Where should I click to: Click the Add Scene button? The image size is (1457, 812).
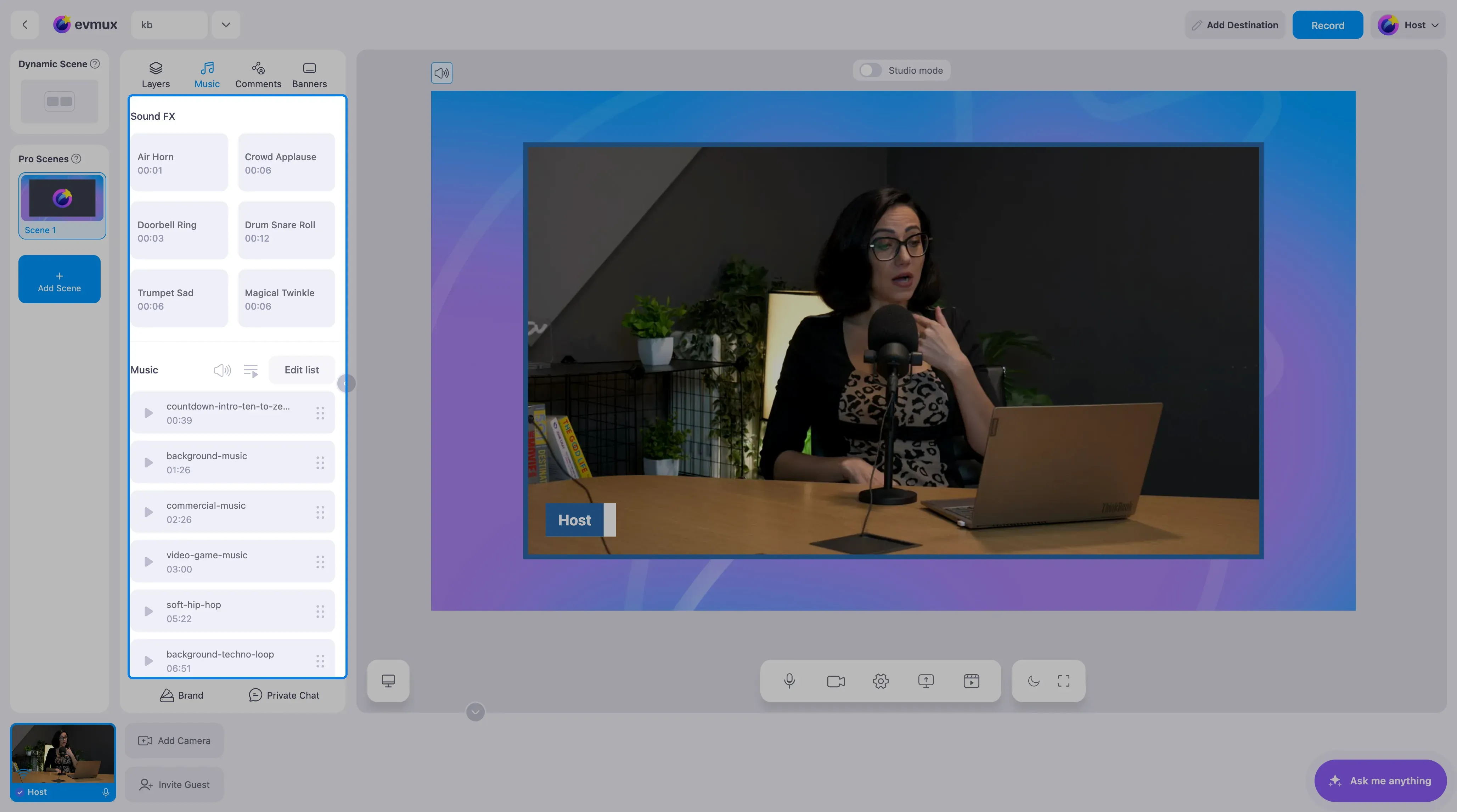pos(60,279)
